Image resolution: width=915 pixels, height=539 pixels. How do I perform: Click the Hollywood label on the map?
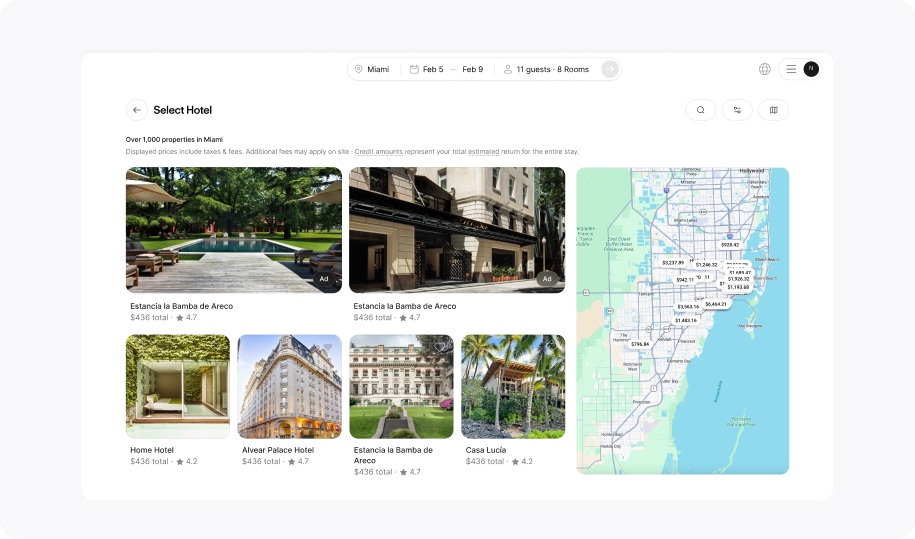(752, 170)
